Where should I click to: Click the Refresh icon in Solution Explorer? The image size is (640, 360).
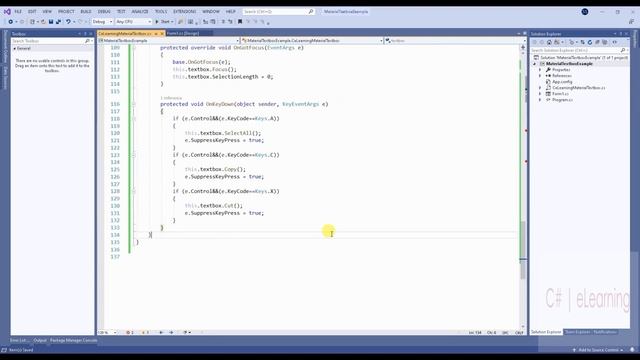click(590, 42)
